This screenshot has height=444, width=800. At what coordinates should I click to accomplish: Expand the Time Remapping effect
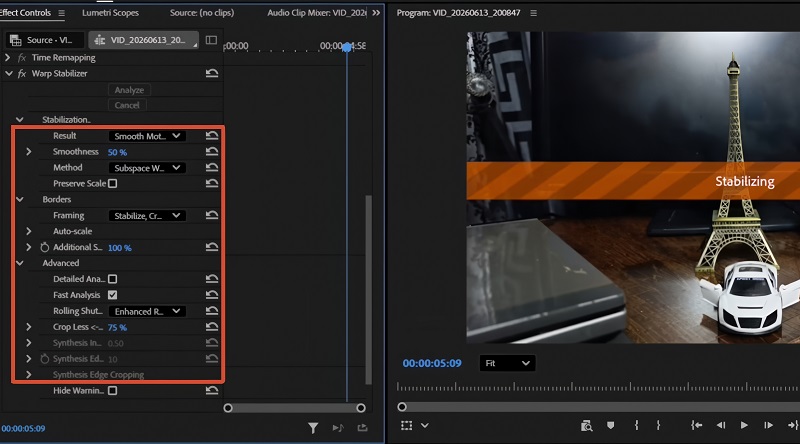coord(7,58)
